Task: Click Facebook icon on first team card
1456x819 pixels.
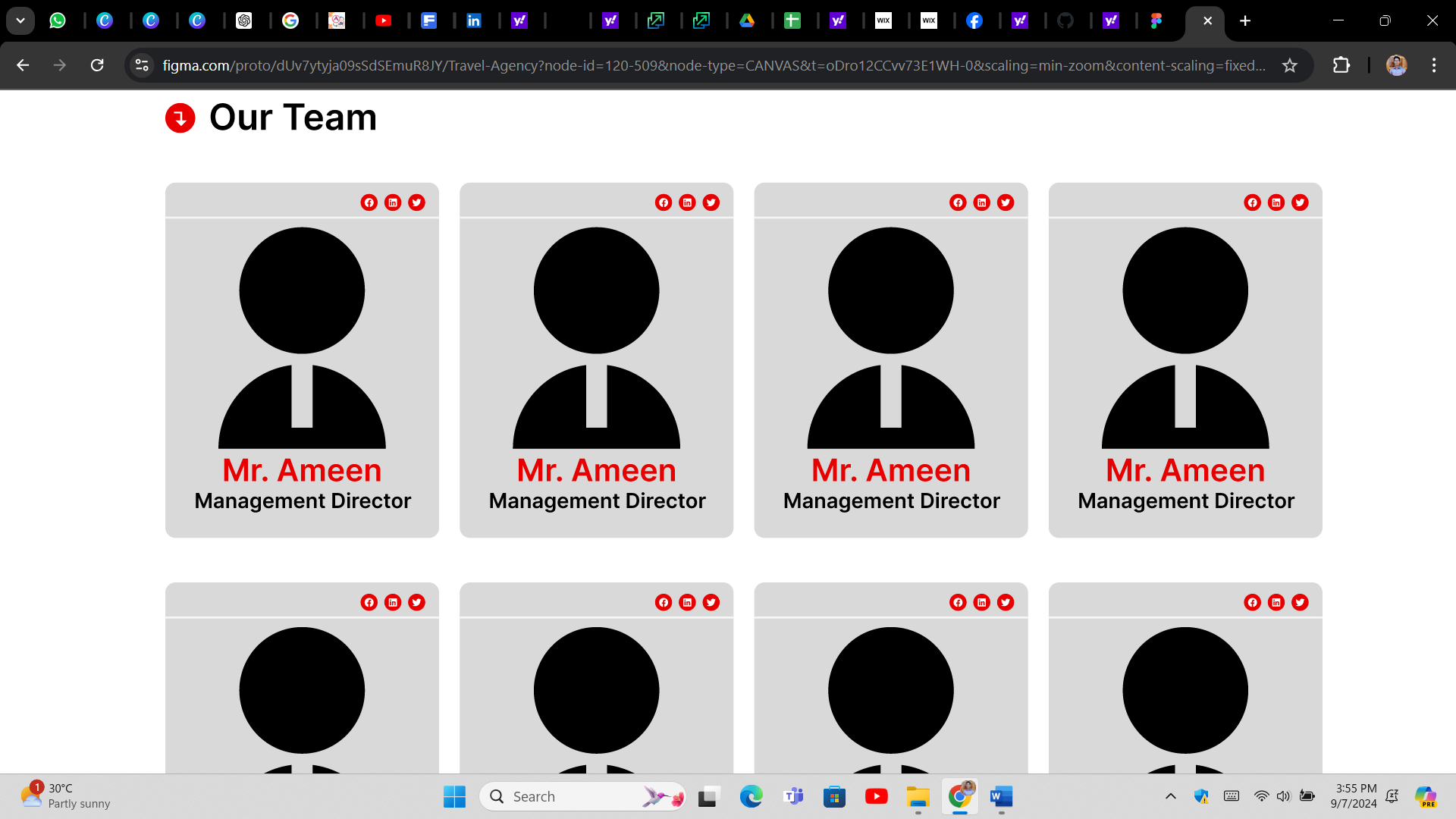Action: click(369, 202)
